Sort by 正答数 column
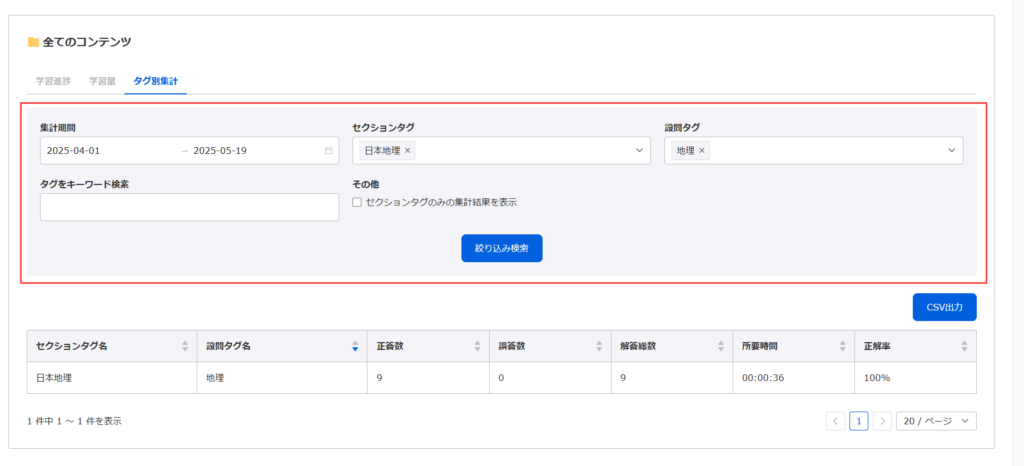Screen dimensions: 1024x466 [477, 346]
